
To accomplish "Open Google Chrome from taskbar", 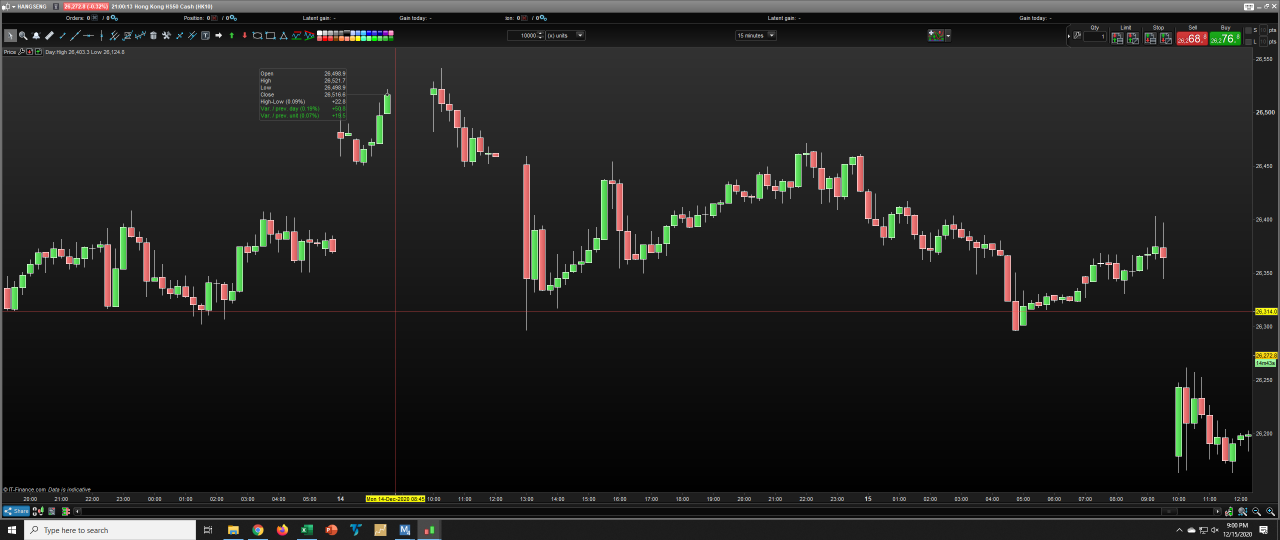I will click(x=257, y=530).
